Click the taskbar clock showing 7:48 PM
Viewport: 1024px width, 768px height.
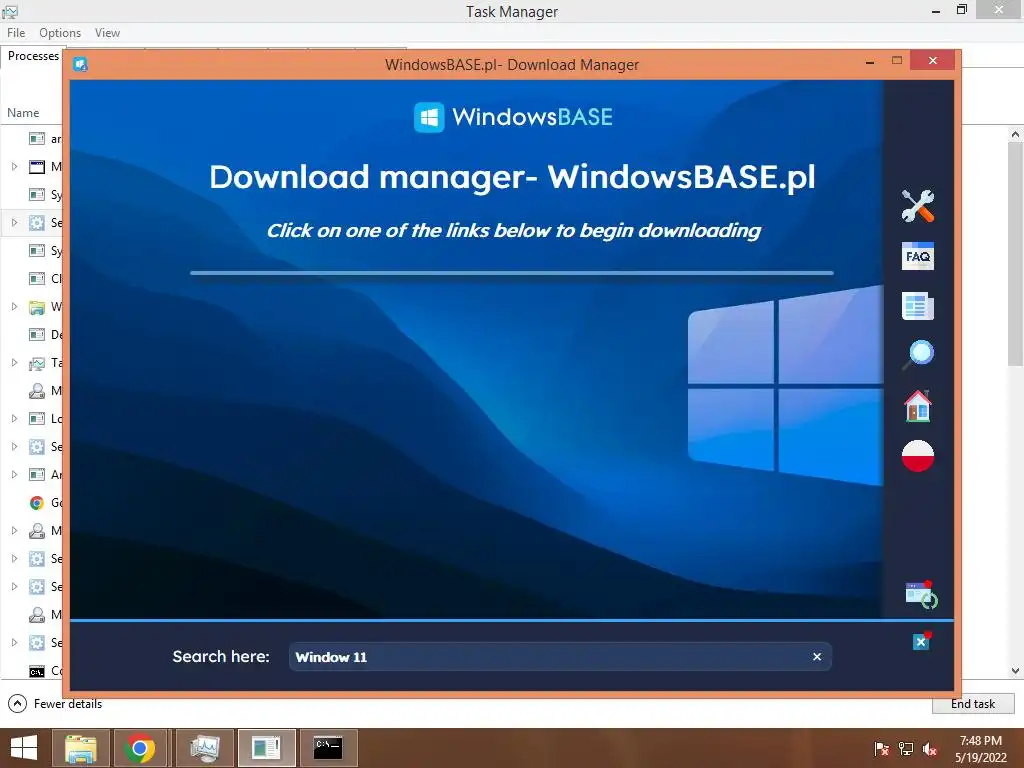click(980, 748)
